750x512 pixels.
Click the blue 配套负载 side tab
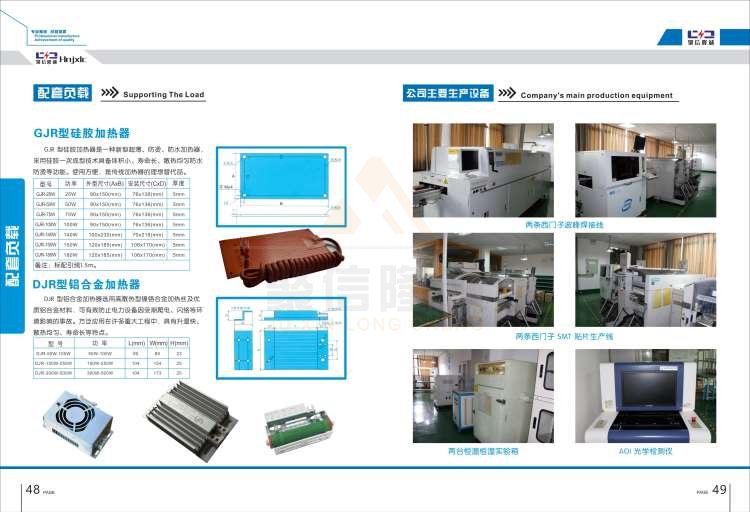point(12,243)
